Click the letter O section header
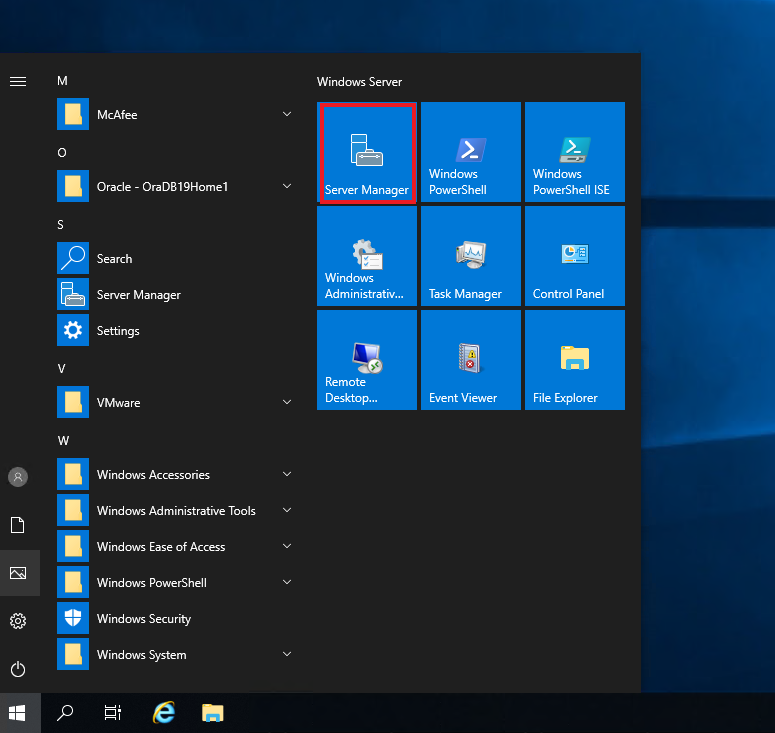The image size is (775, 733). (62, 153)
